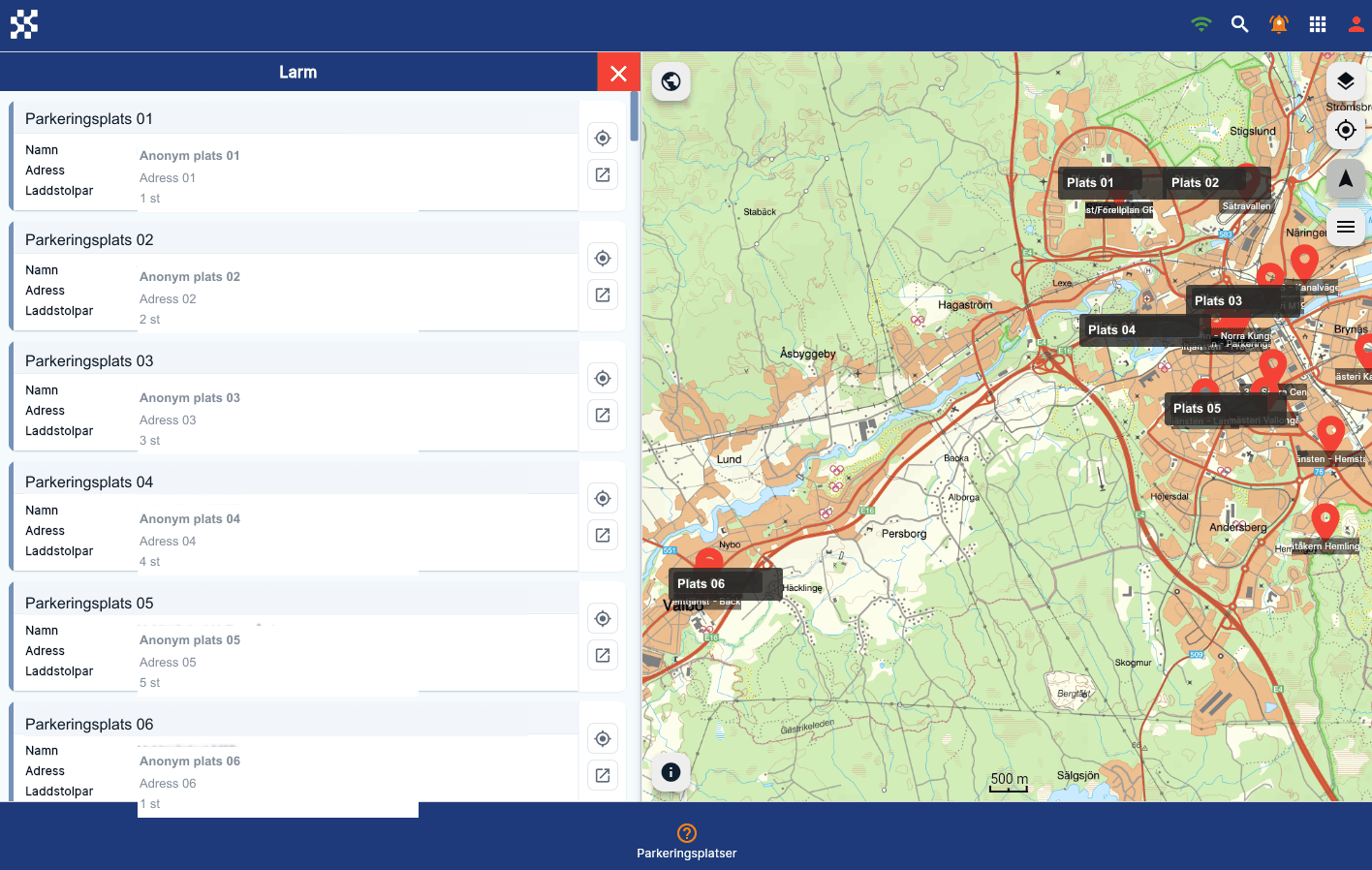Open the alarm bell notifications
Viewport: 1372px width, 870px height.
coord(1279,24)
